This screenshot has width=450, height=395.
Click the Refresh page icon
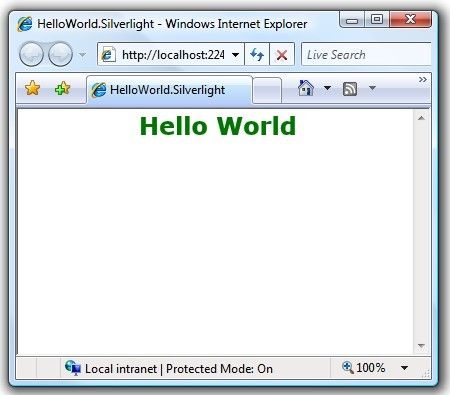click(x=257, y=54)
